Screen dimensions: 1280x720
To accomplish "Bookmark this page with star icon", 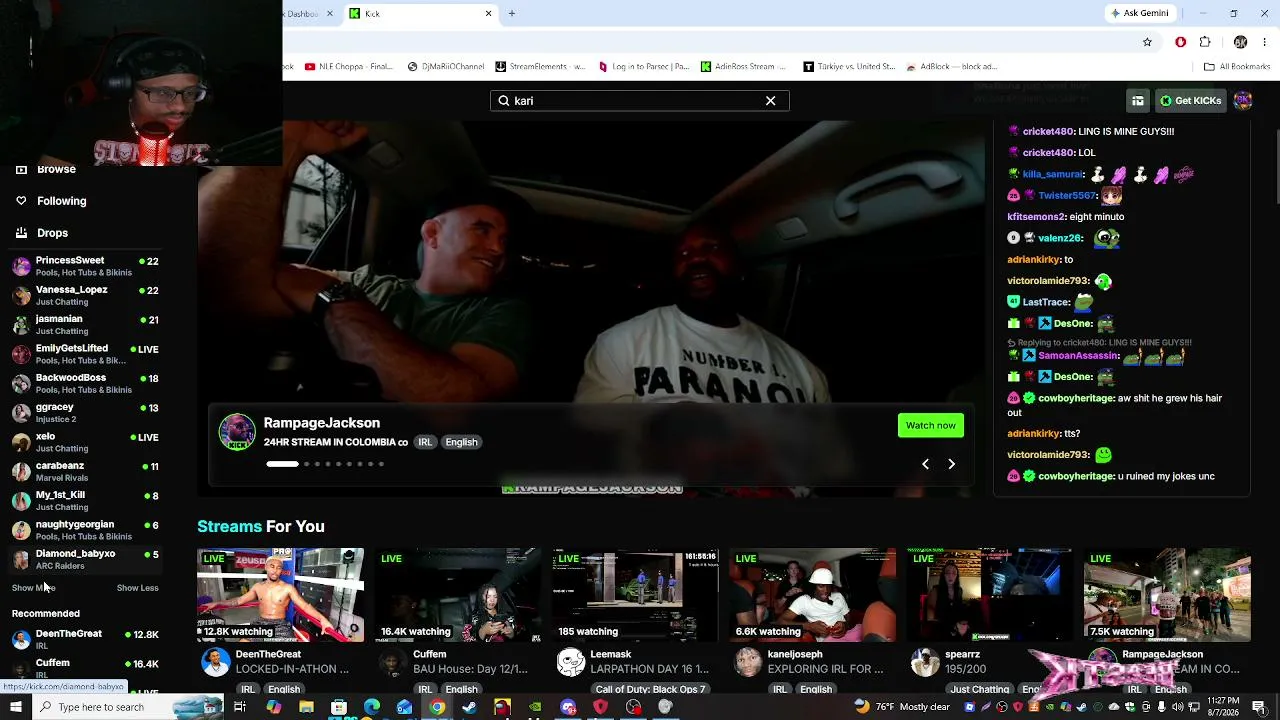I will (x=1147, y=42).
